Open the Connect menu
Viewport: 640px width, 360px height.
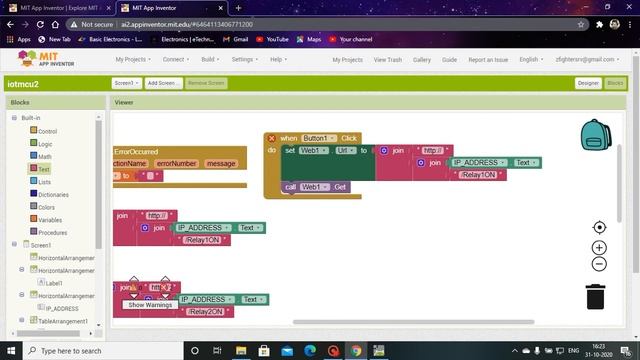tap(176, 60)
